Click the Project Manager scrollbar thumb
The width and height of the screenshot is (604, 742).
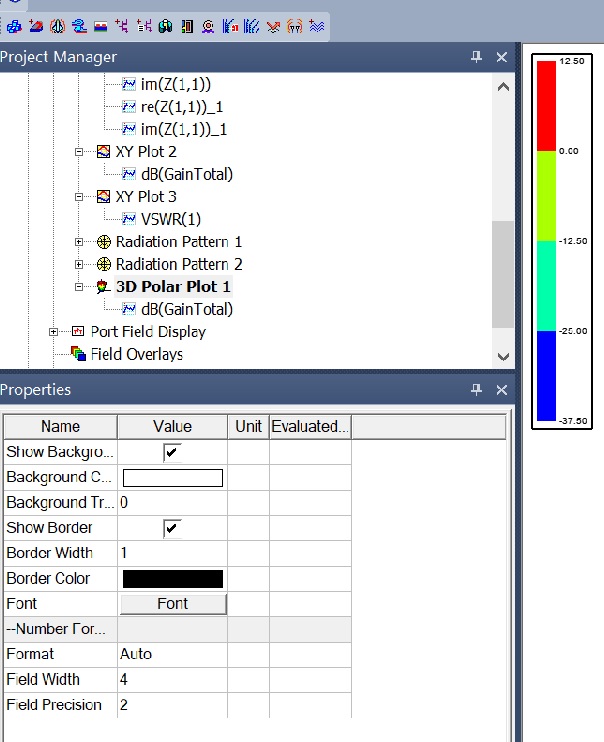coord(503,274)
